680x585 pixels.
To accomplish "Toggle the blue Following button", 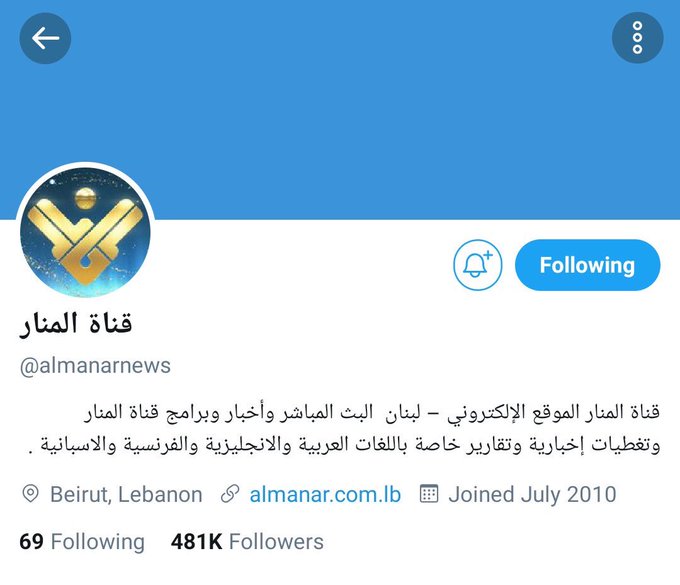I will pyautogui.click(x=587, y=265).
